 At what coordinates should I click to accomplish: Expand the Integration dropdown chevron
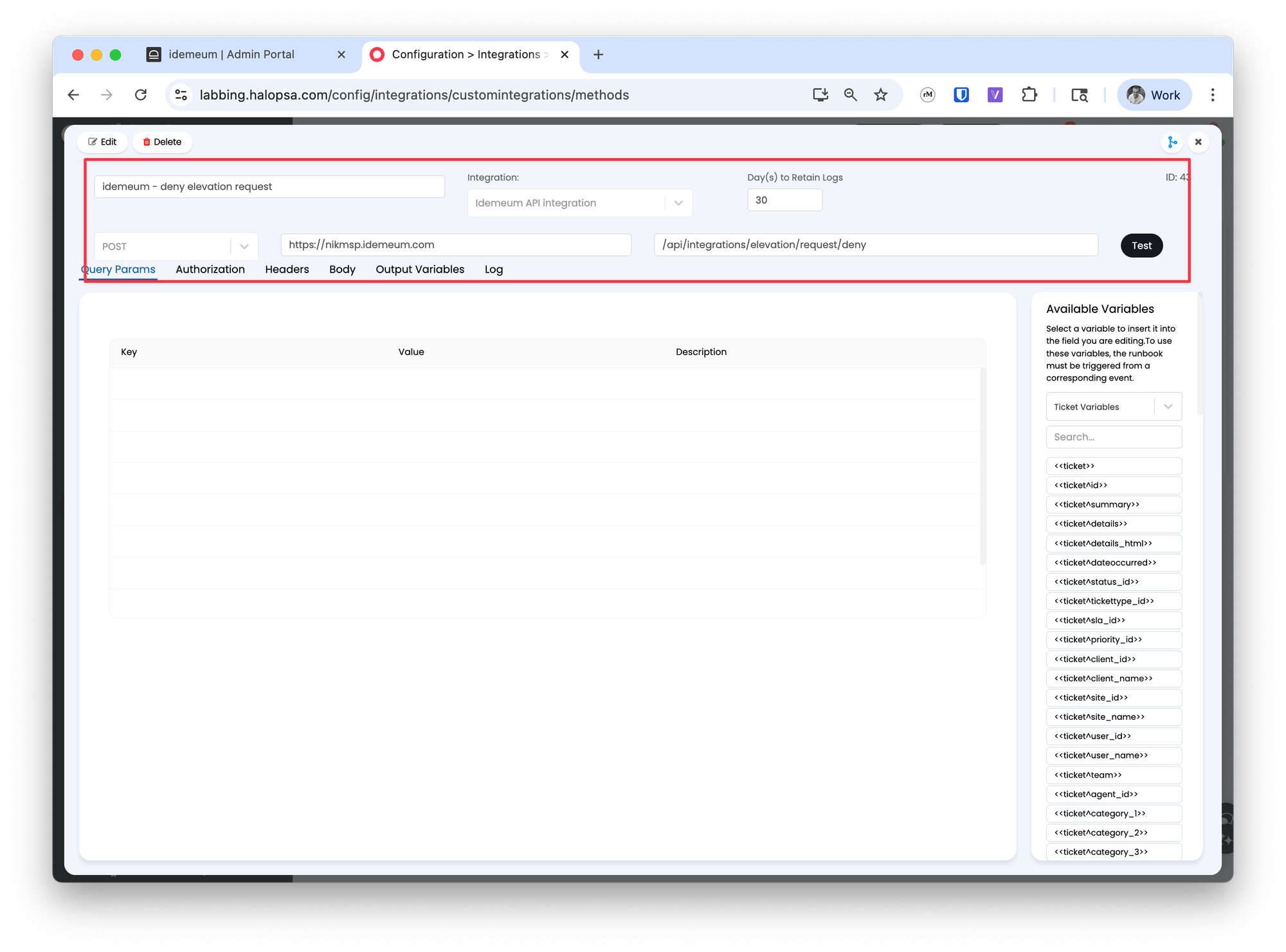(678, 203)
